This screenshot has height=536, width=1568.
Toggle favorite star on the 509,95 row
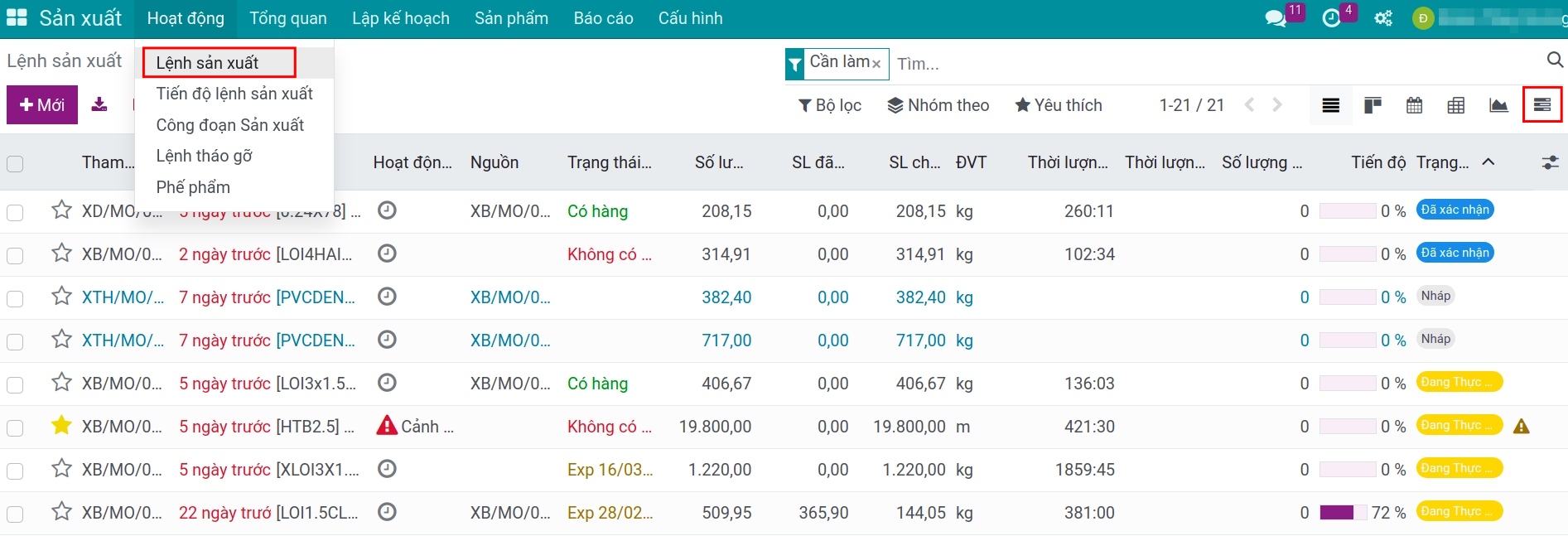coord(61,511)
